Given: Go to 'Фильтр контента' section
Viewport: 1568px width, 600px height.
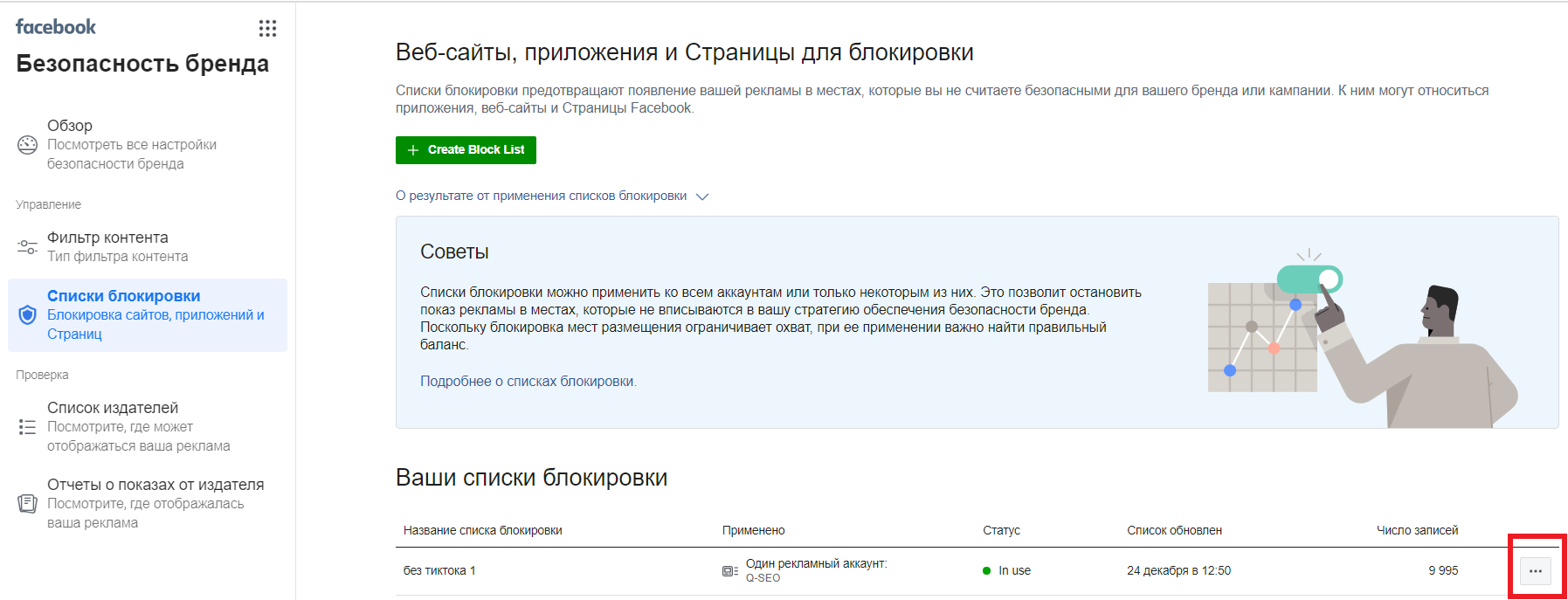Looking at the screenshot, I should click(107, 238).
